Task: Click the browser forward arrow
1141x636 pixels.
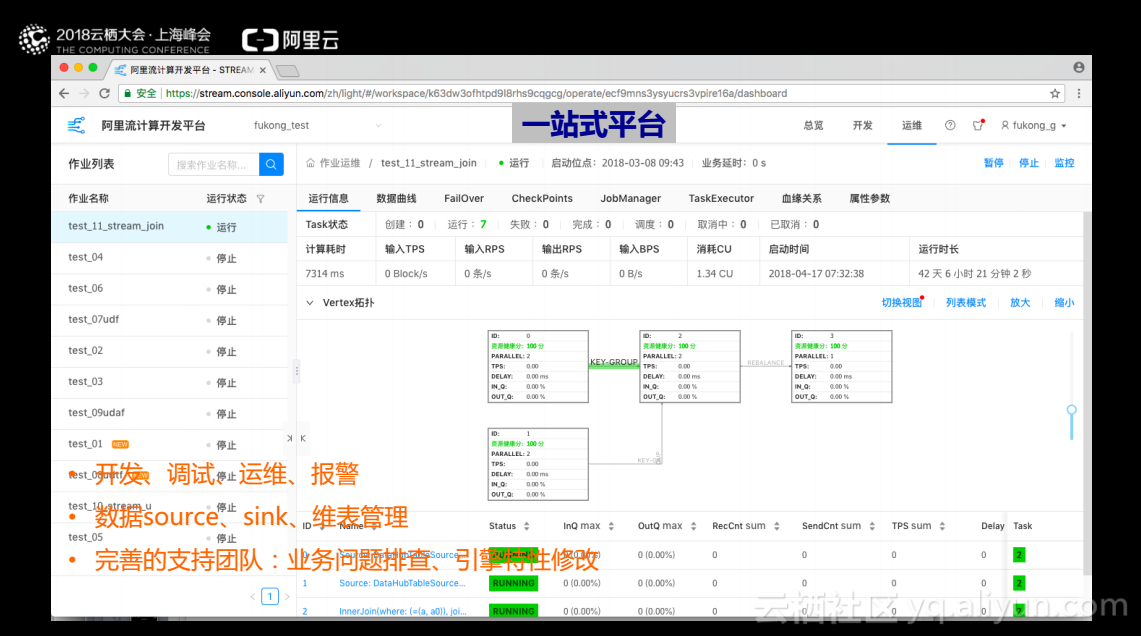Action: (x=84, y=93)
